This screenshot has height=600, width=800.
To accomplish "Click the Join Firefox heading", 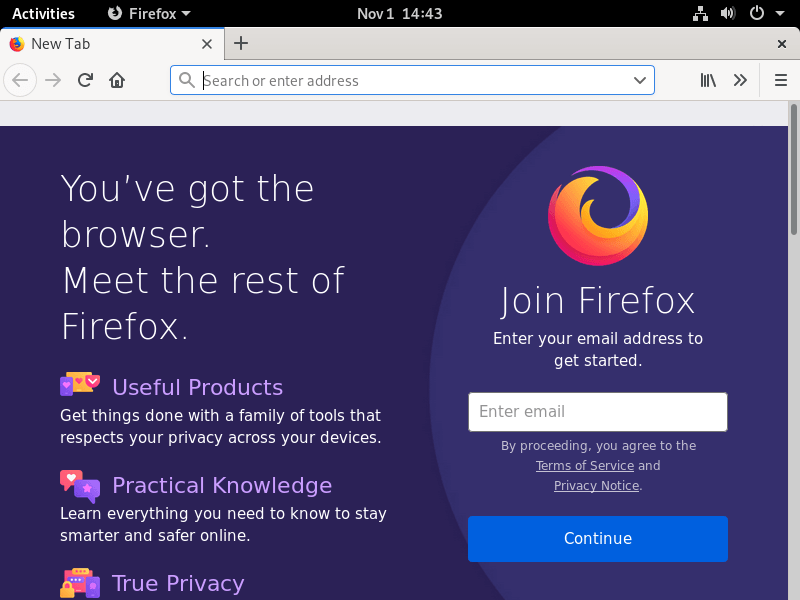I will tap(598, 301).
